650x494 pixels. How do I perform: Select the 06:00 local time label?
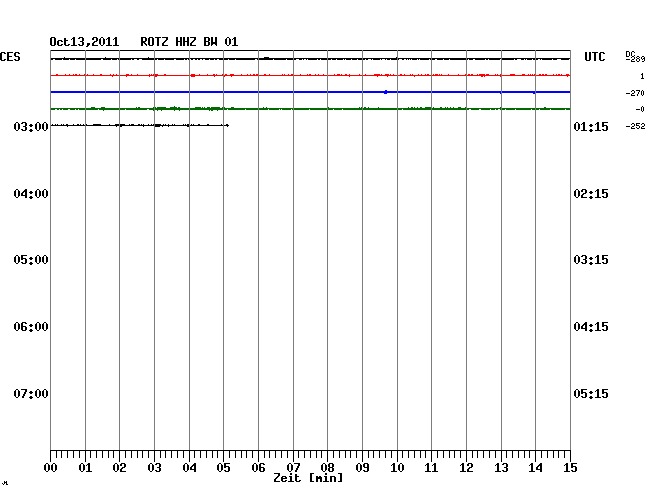[x=31, y=327]
